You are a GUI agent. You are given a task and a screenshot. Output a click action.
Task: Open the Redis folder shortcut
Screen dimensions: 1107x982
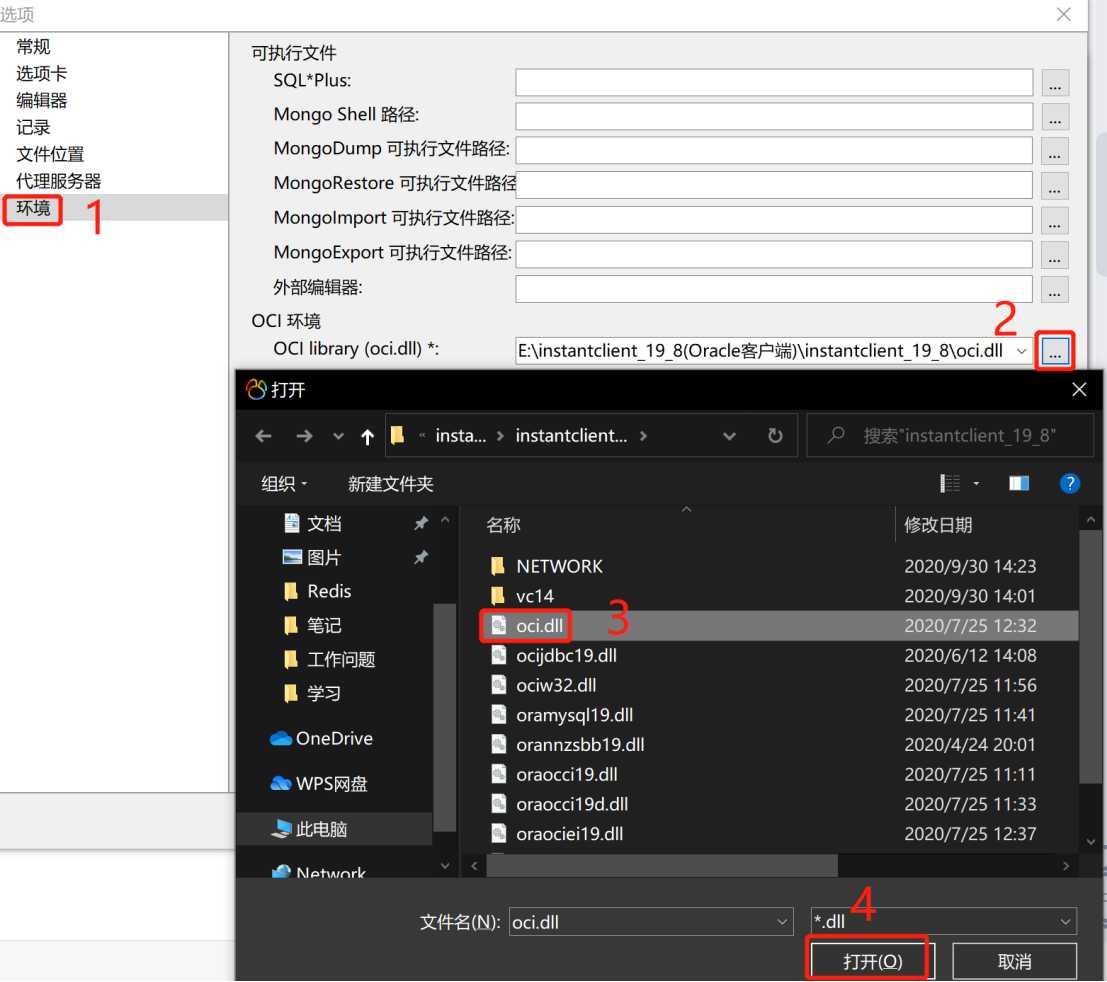328,591
